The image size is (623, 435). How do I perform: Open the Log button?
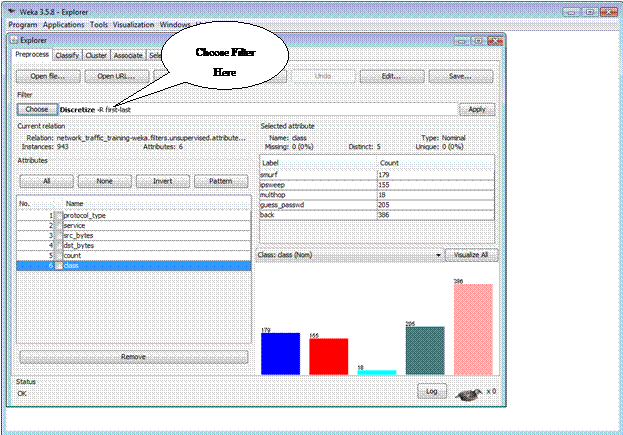(x=432, y=391)
